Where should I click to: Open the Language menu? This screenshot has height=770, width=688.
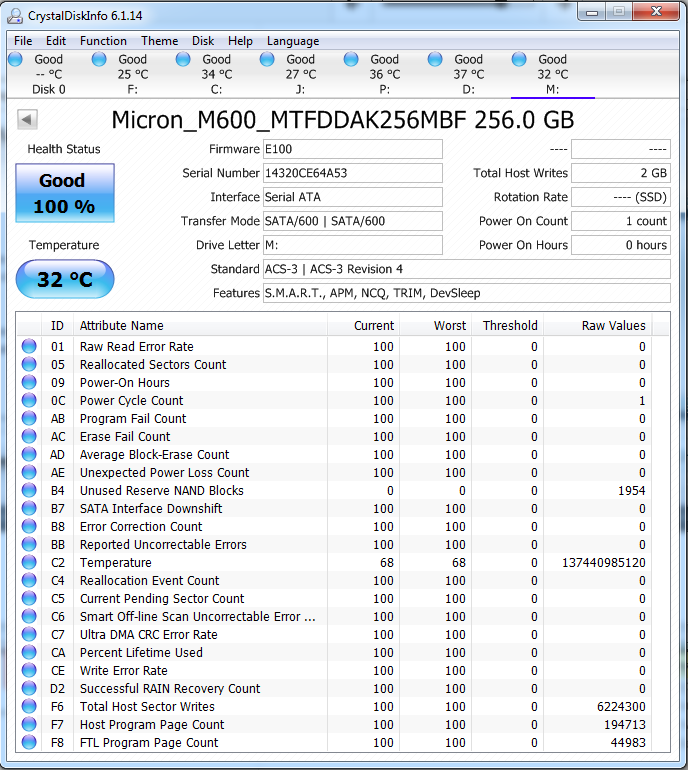pos(293,41)
